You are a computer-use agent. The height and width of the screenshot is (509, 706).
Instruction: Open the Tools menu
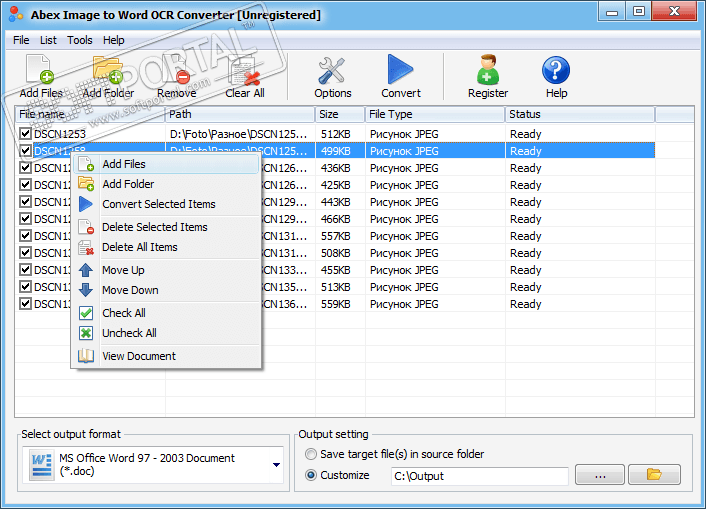(80, 40)
